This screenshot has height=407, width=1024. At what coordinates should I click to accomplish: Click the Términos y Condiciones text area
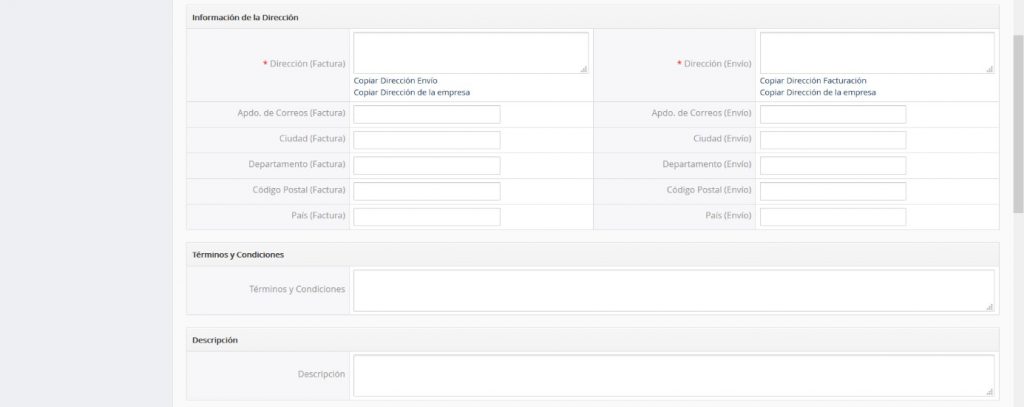pyautogui.click(x=673, y=290)
